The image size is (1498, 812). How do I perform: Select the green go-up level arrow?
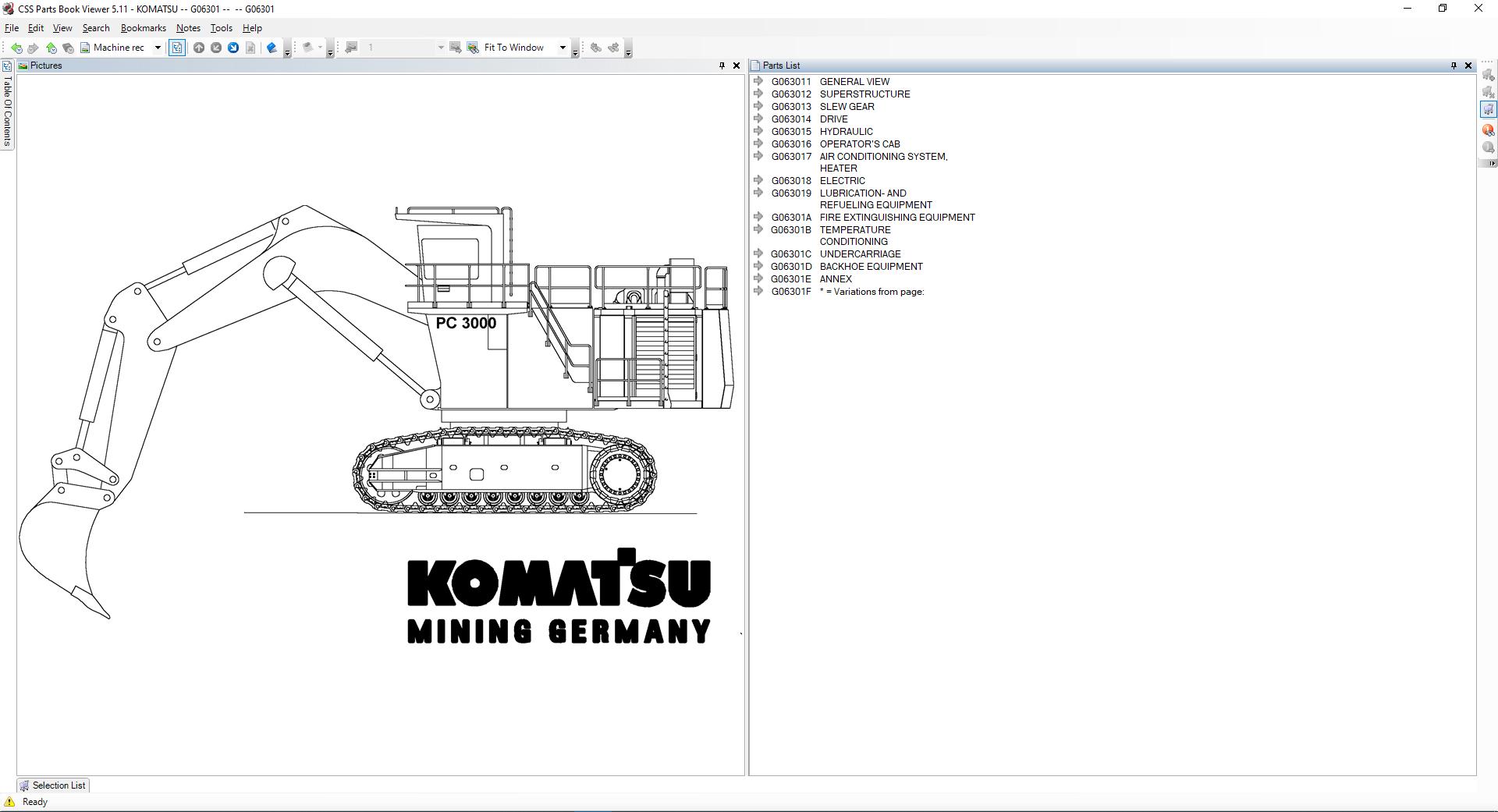pos(51,48)
